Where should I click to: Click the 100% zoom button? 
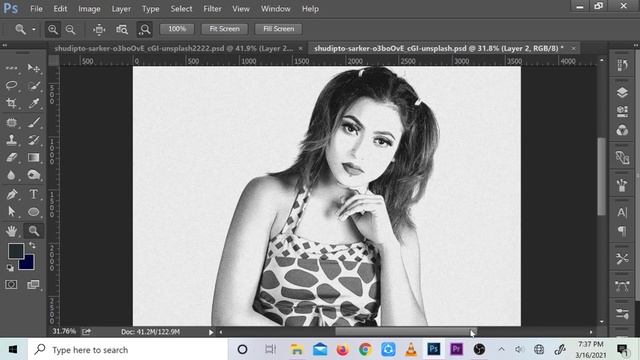click(177, 29)
